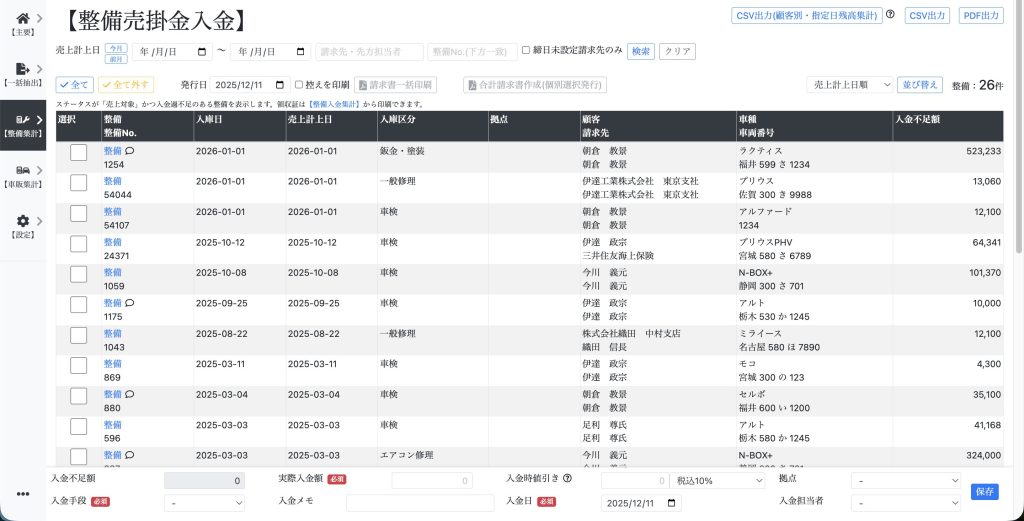Click the 検索 search button
Image resolution: width=1024 pixels, height=521 pixels.
[641, 51]
